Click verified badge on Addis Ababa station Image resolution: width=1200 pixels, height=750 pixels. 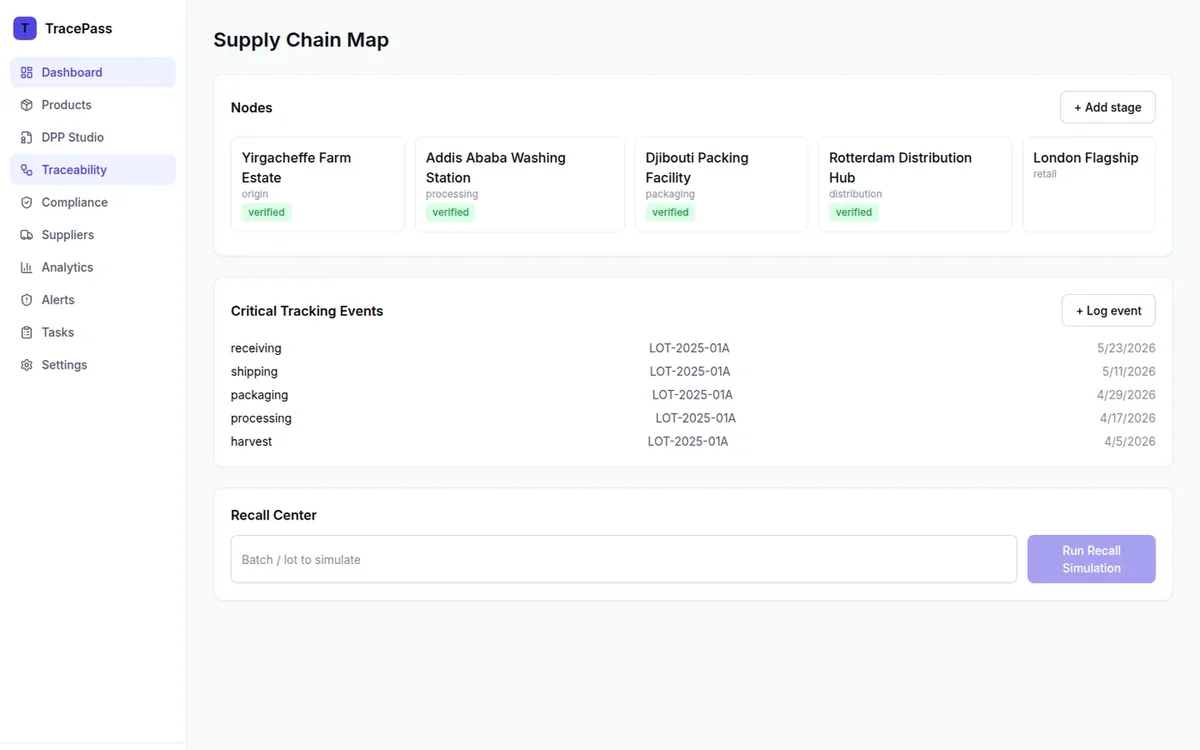(451, 212)
